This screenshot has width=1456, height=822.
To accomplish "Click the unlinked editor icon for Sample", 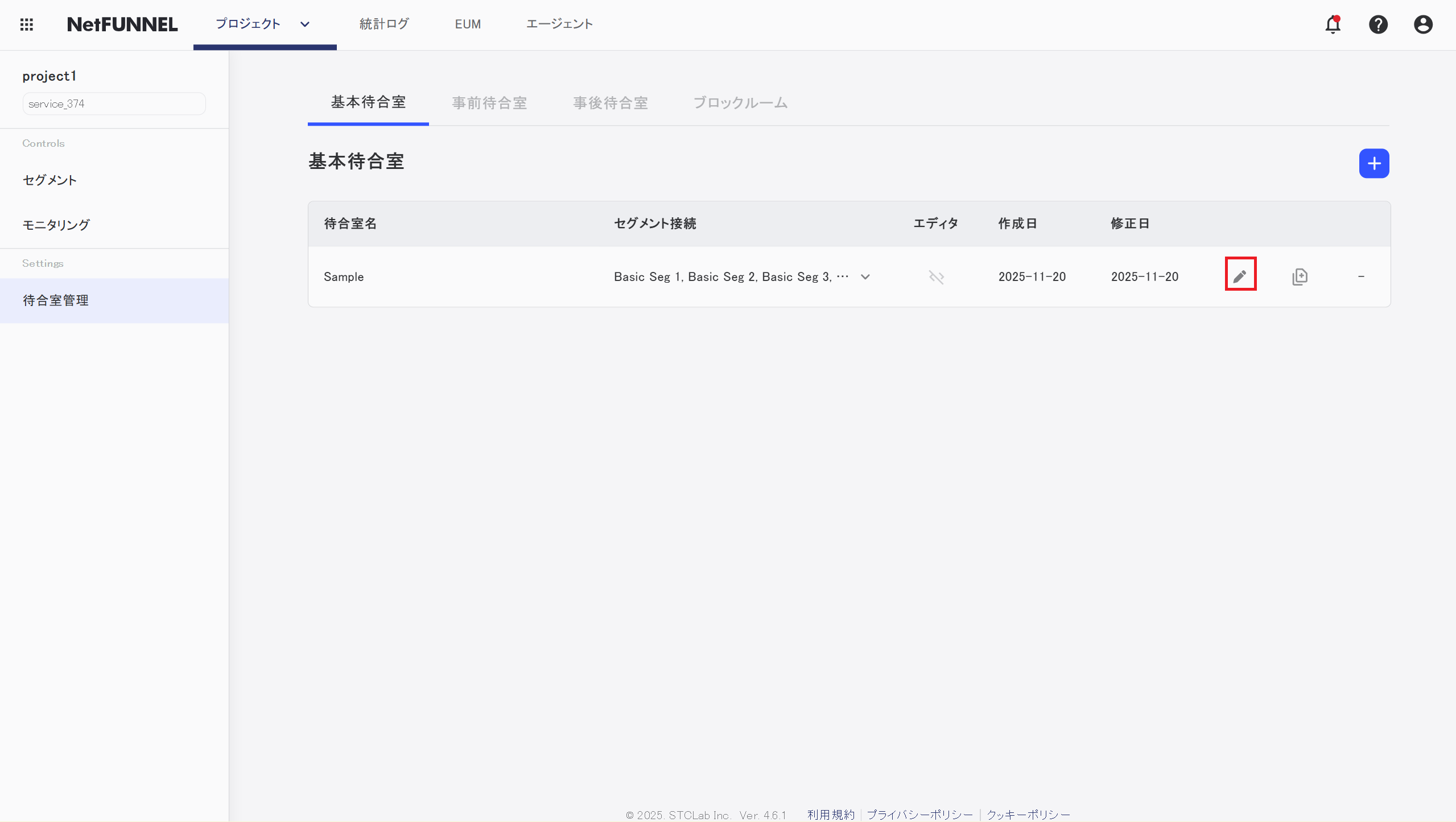I will pos(936,277).
